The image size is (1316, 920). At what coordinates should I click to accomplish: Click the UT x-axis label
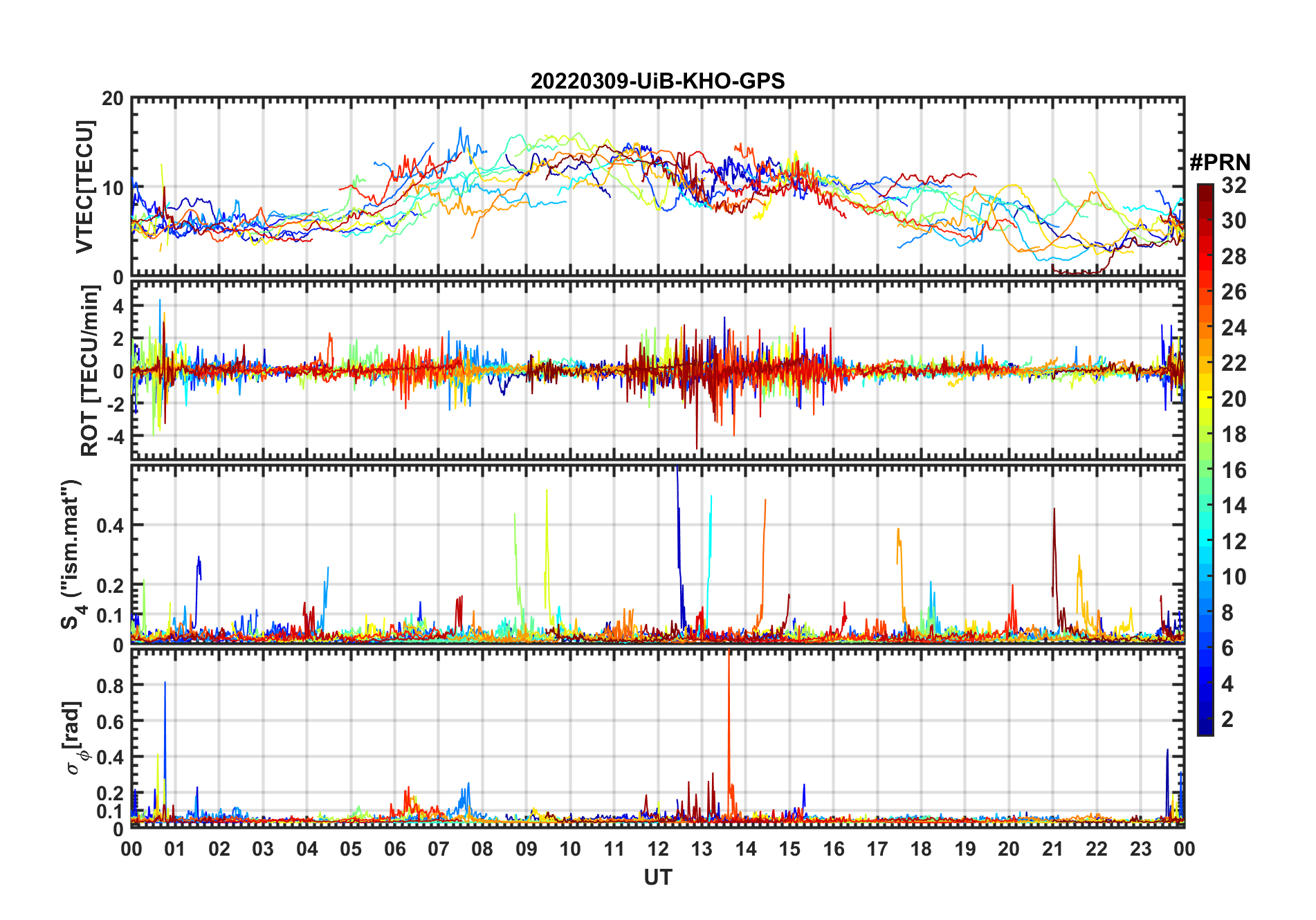[657, 877]
